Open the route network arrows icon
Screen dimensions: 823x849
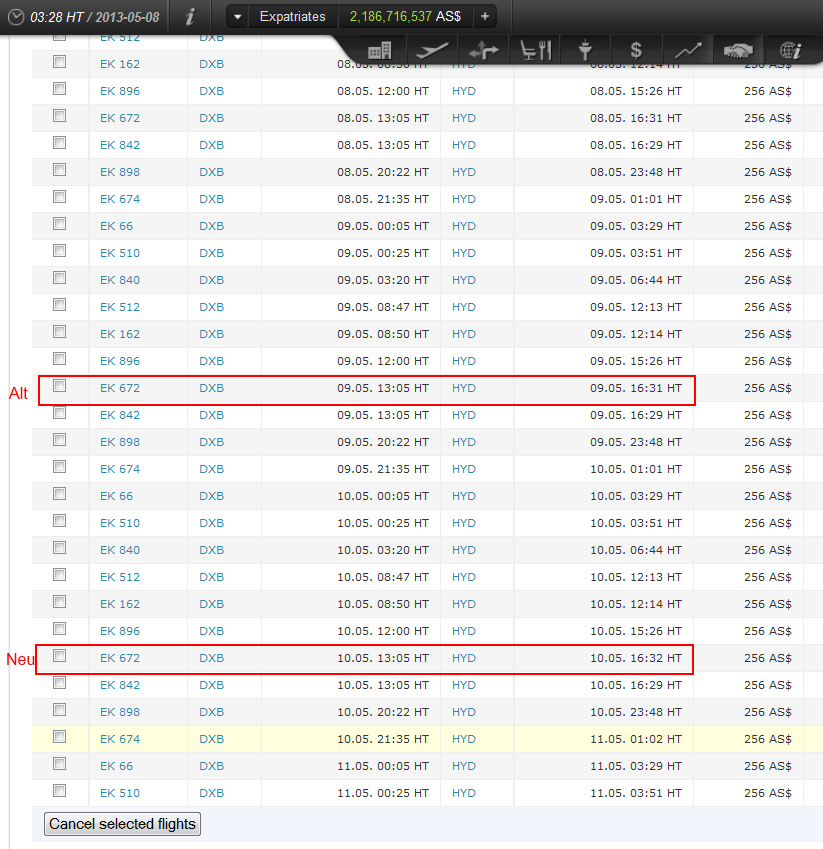pos(483,50)
